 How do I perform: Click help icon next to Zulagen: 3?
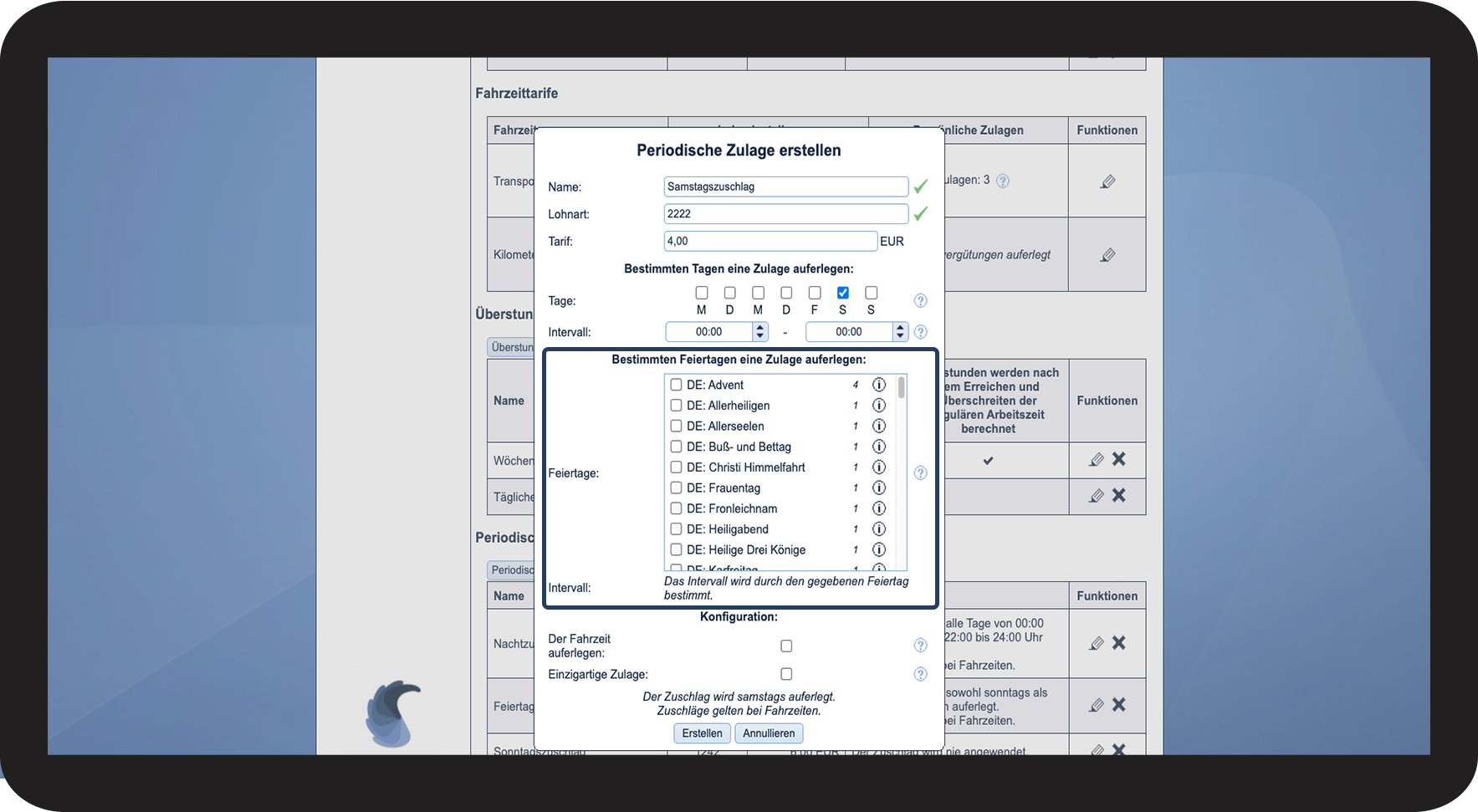[1003, 181]
